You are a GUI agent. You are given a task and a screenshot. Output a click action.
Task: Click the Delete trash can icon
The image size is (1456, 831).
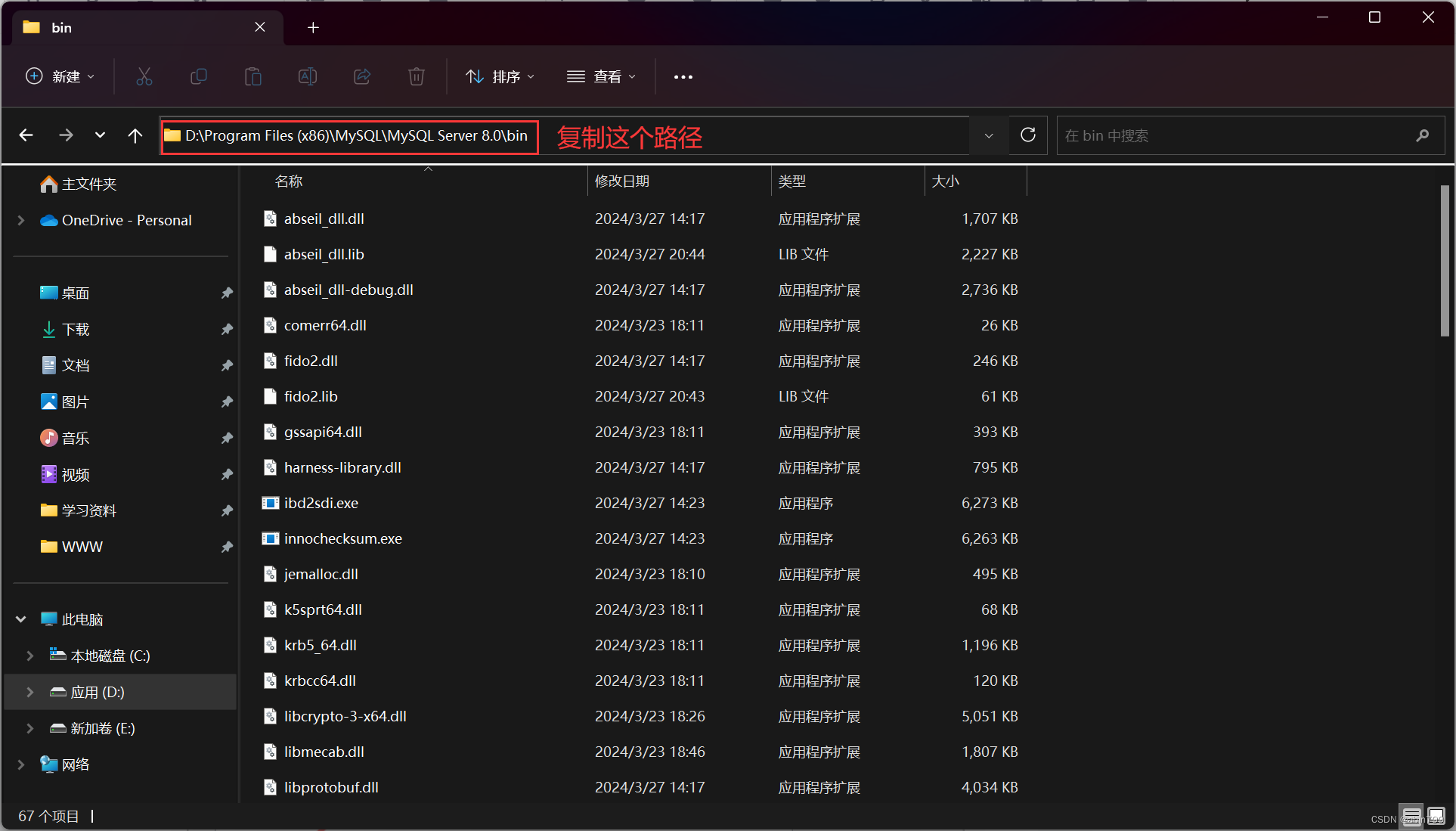pos(417,76)
